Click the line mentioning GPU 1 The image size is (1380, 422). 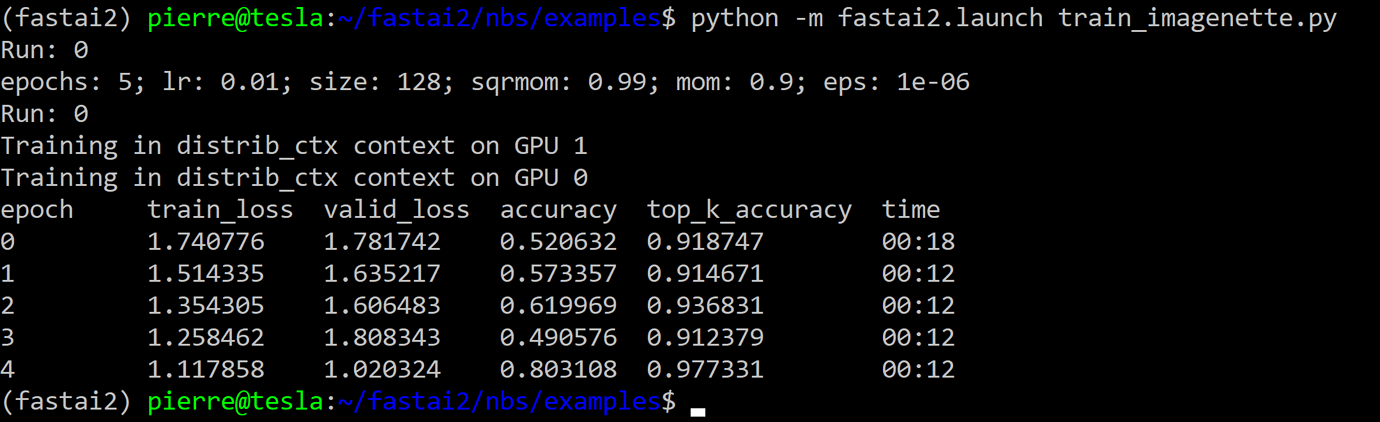(x=294, y=146)
